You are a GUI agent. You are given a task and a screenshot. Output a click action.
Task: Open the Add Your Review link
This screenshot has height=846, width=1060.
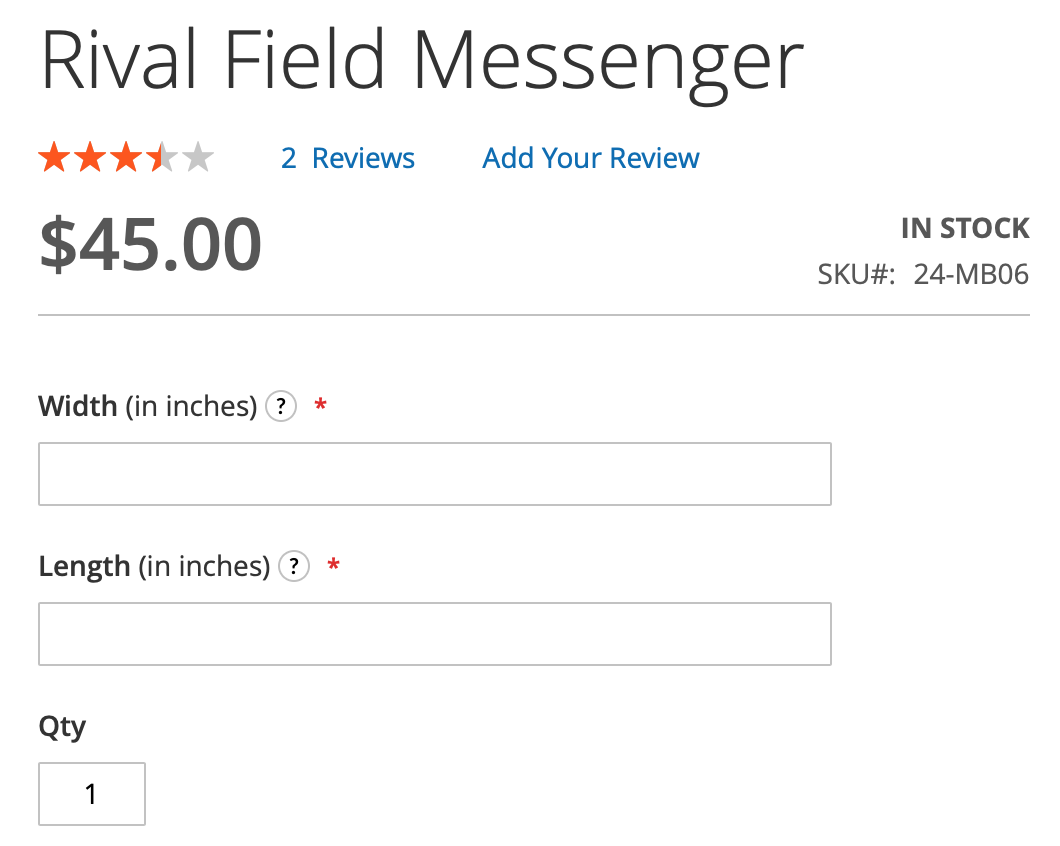point(591,158)
